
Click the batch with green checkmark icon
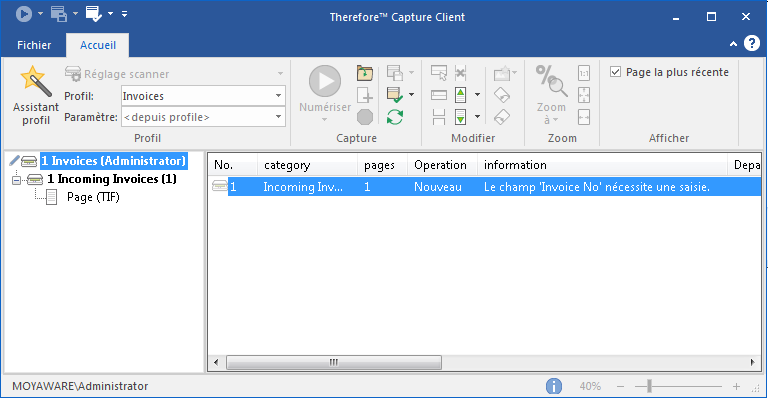coord(395,95)
